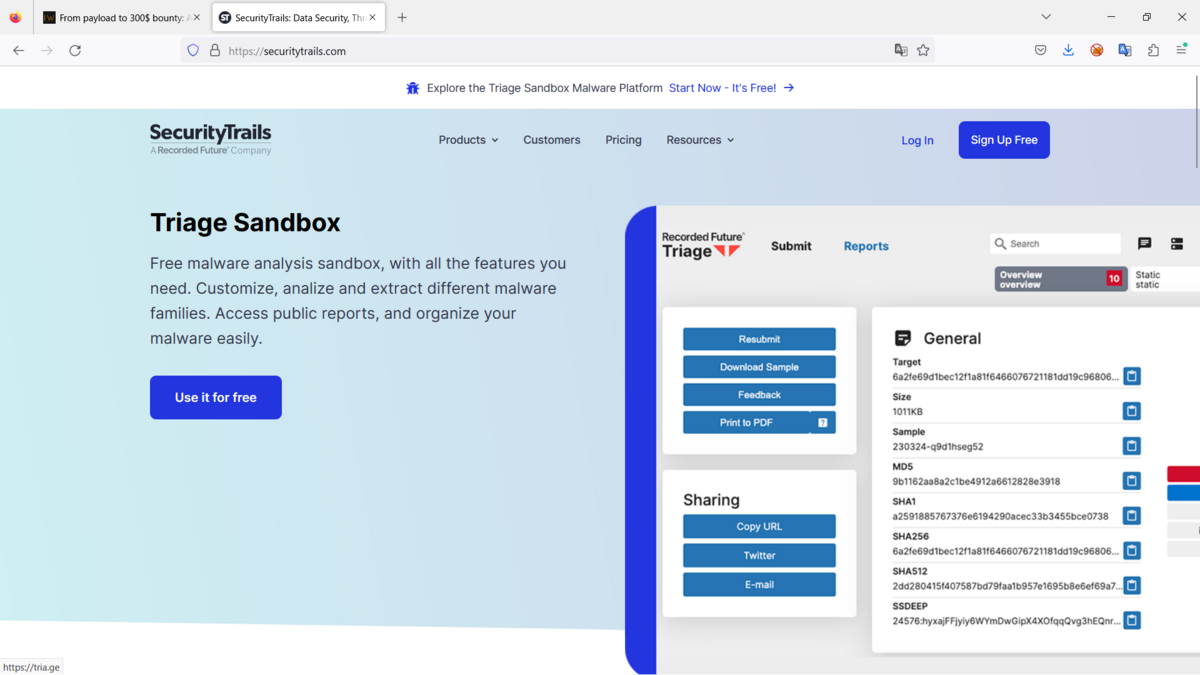The height and width of the screenshot is (675, 1200).
Task: Click the Triage Search field
Action: point(1056,244)
